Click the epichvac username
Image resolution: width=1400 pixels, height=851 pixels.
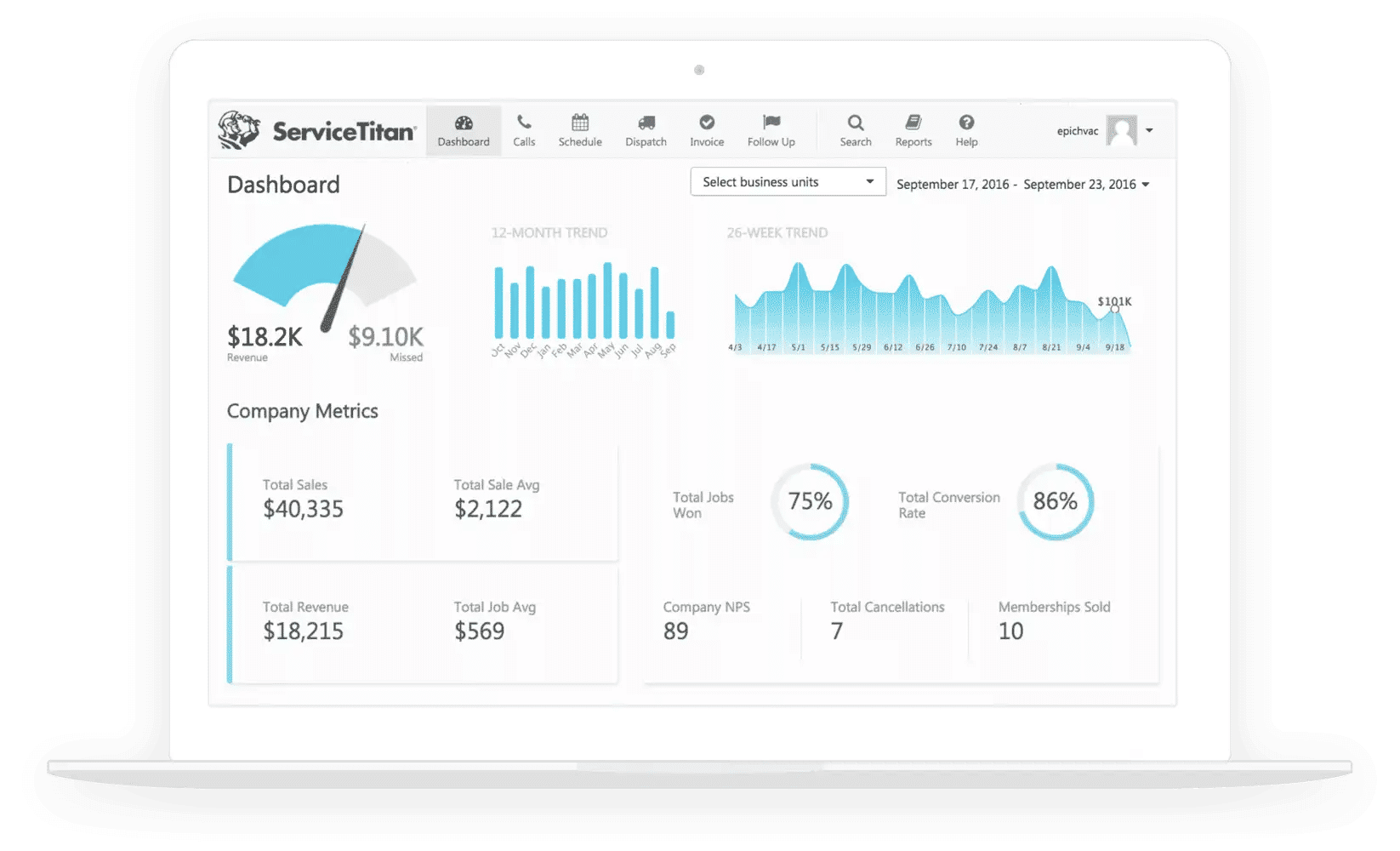point(1078,131)
